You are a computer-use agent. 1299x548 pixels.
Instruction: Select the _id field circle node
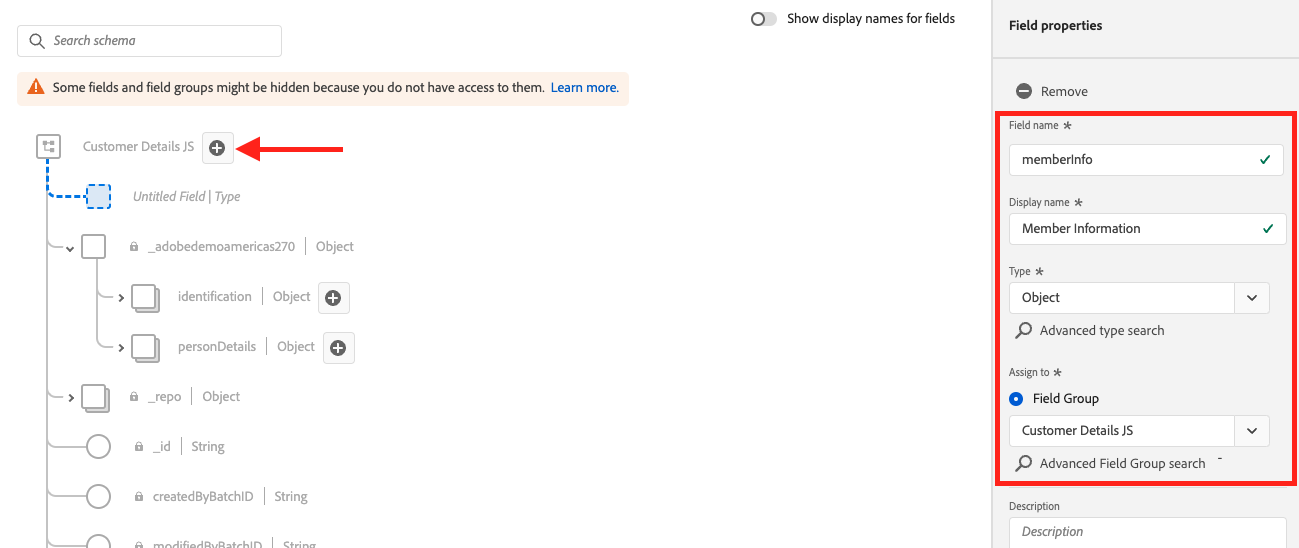(98, 446)
